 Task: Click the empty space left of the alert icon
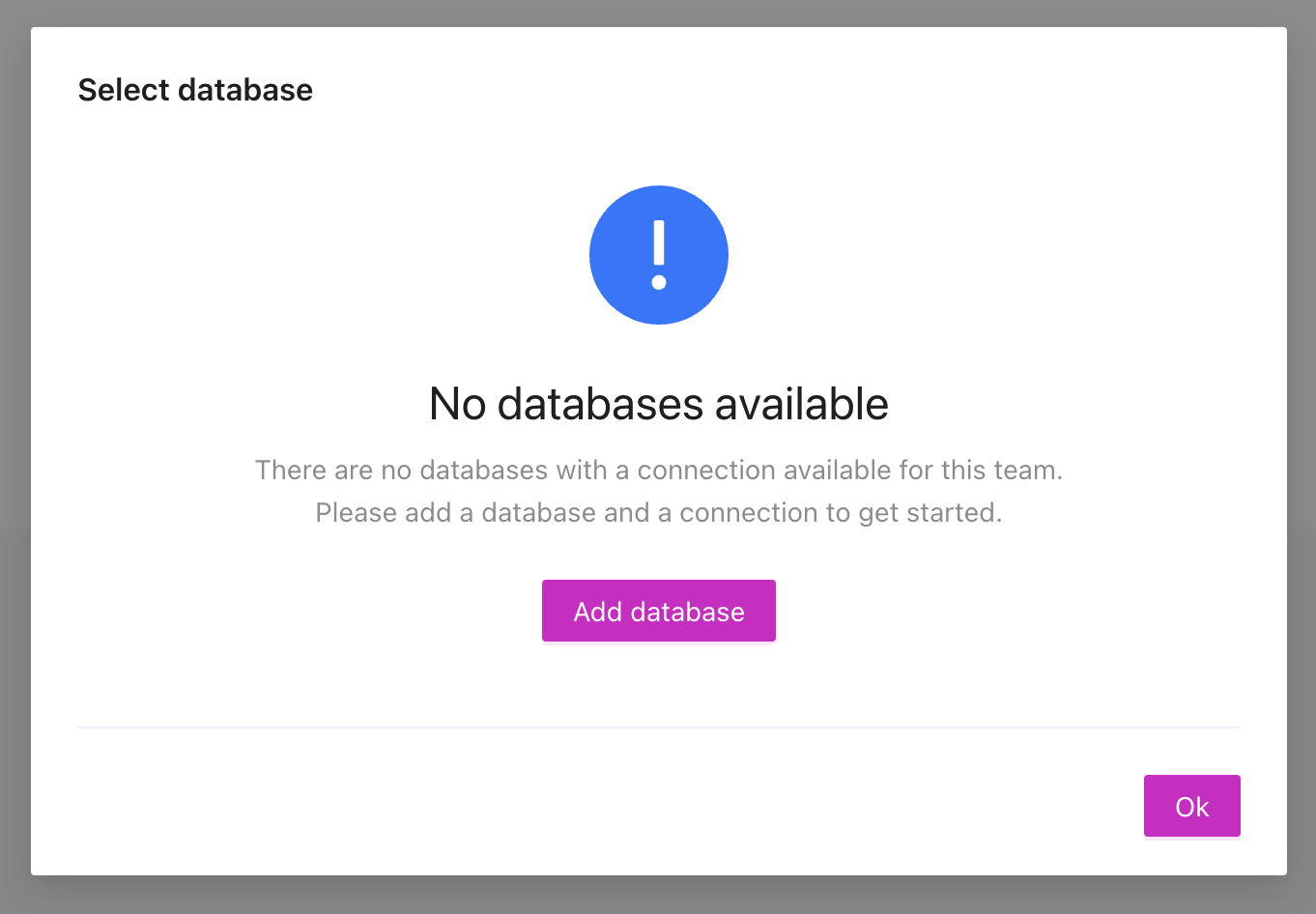click(x=338, y=254)
